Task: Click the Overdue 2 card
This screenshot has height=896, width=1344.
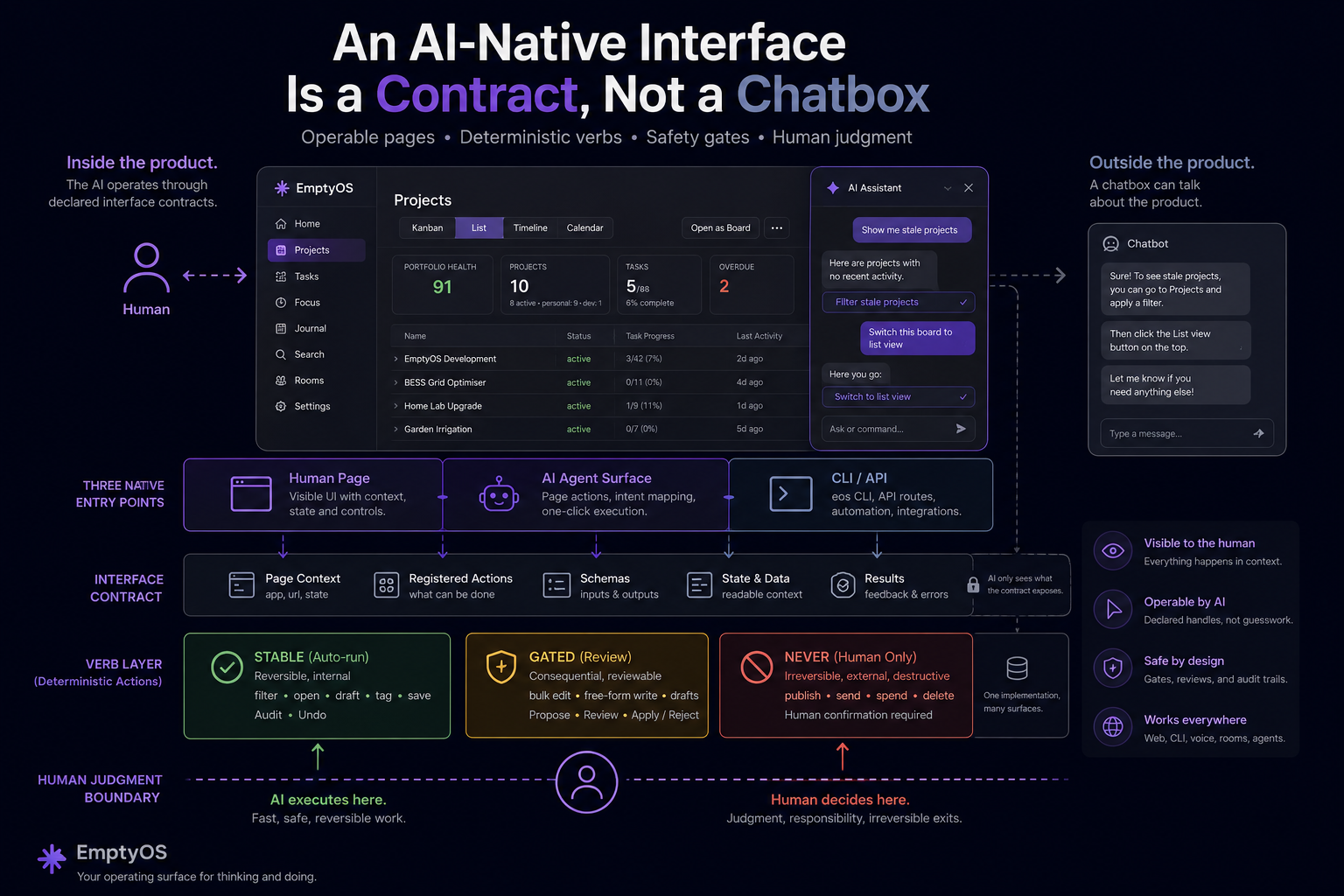Action: (x=752, y=284)
